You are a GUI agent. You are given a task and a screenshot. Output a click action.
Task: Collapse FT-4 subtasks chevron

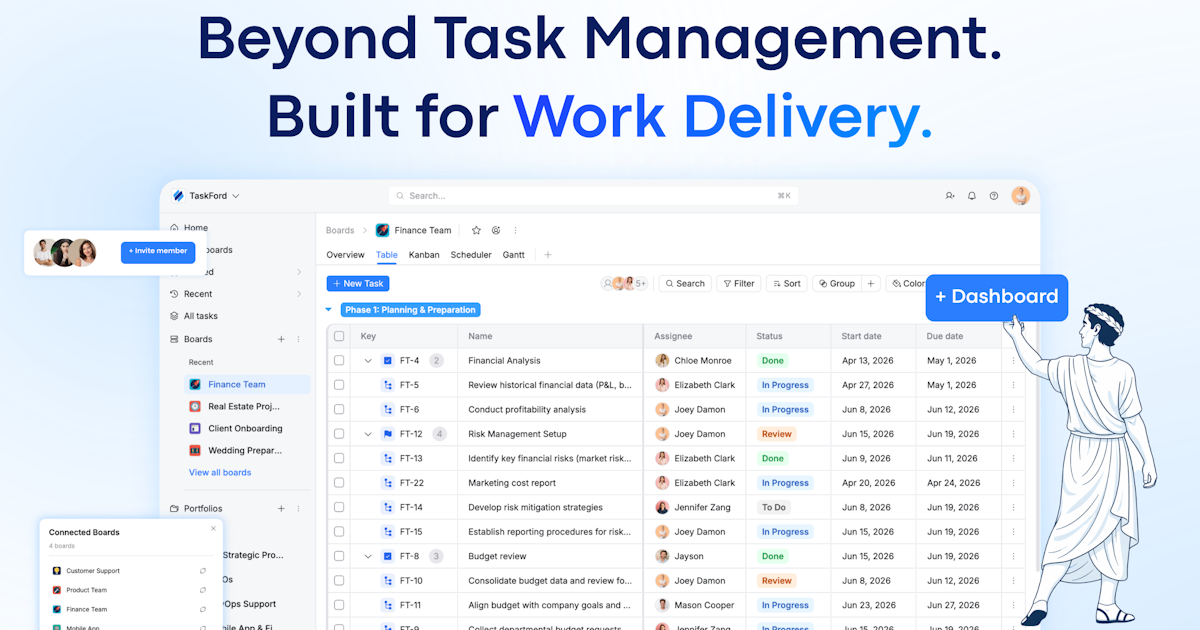point(367,361)
